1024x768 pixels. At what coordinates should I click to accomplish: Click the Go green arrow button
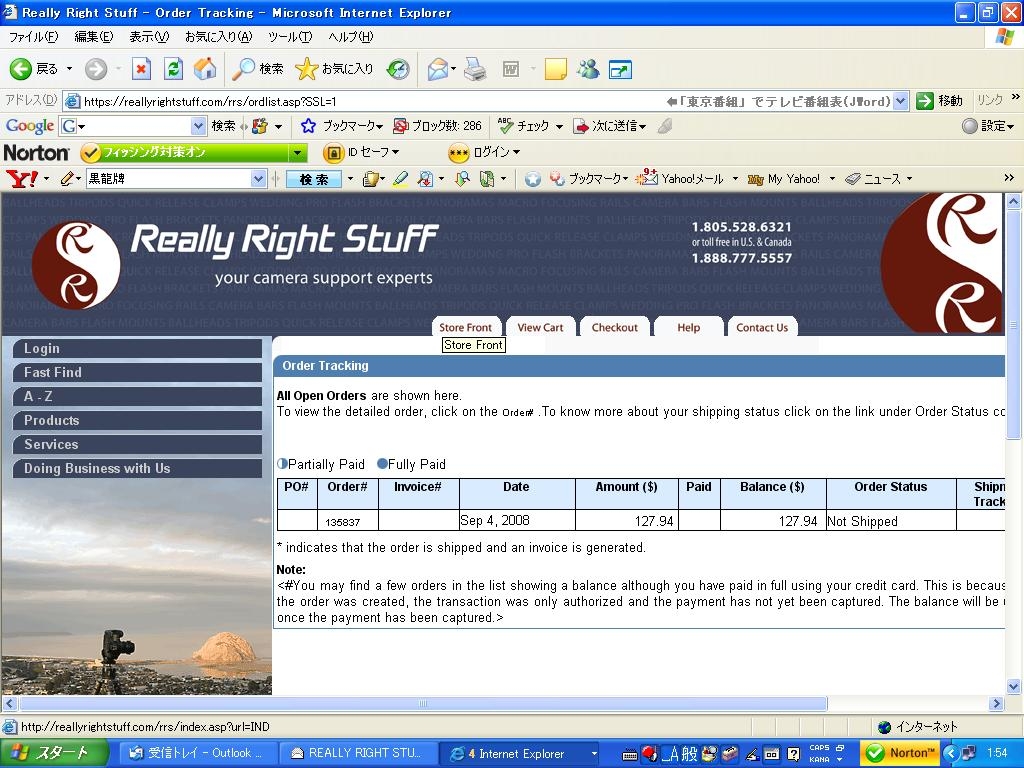pos(925,101)
